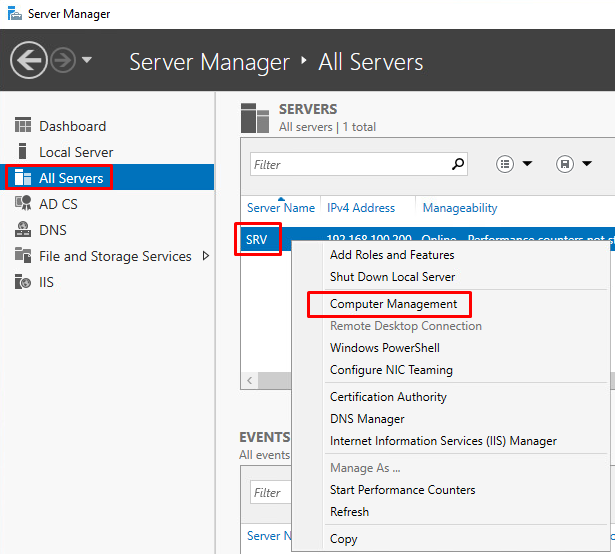Click the IIS role icon

coord(23,282)
